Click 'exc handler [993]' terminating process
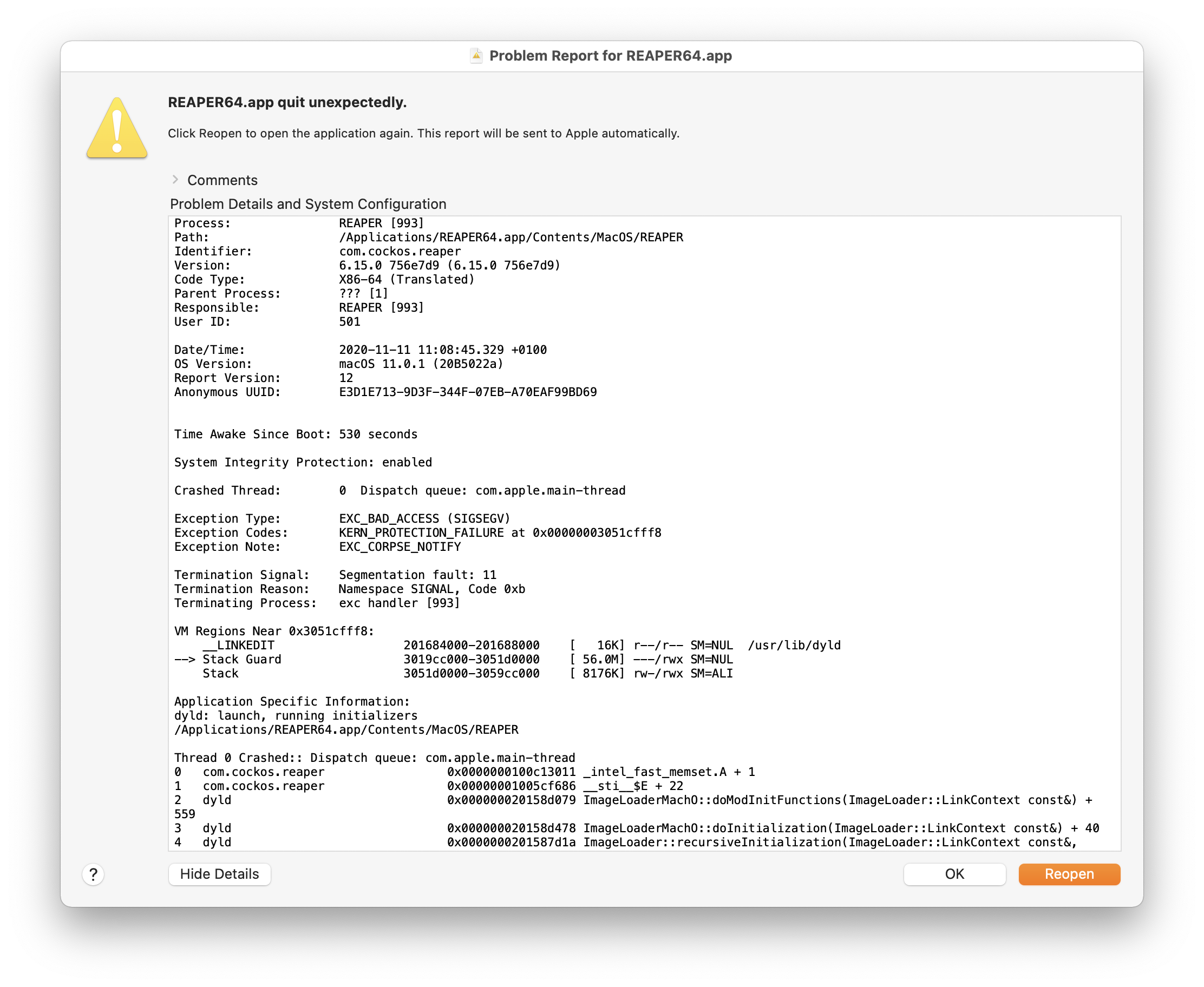This screenshot has height=987, width=1204. click(400, 603)
